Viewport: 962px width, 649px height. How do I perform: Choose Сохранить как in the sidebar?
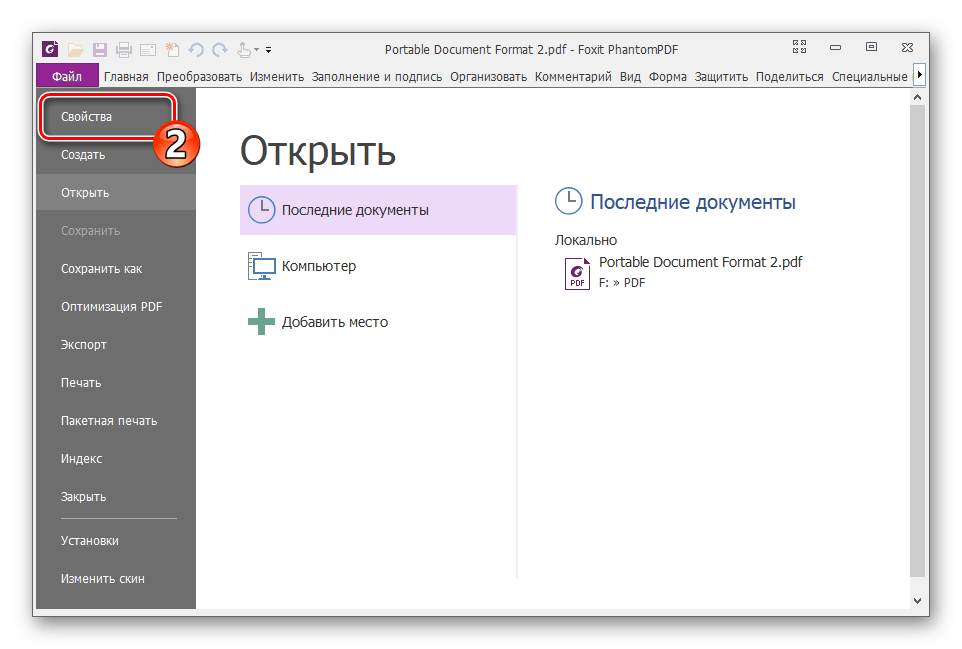pos(101,269)
